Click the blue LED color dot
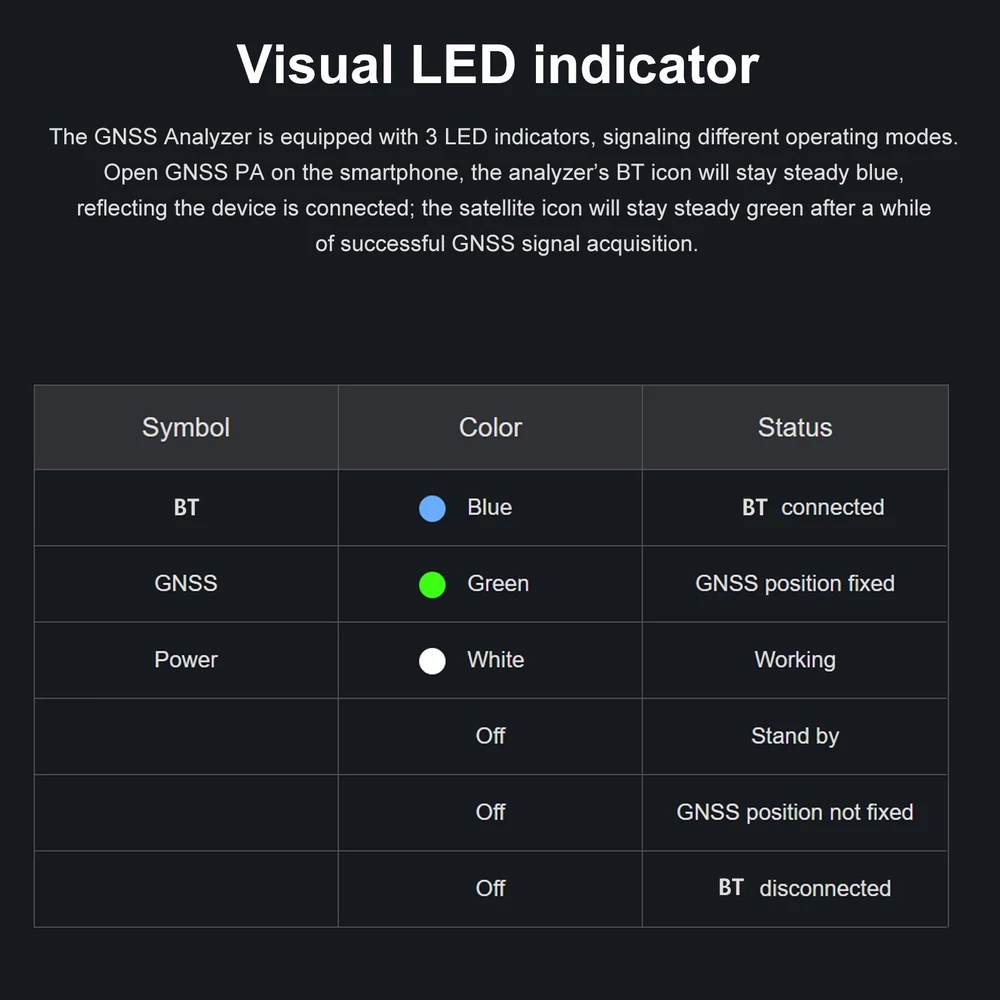 click(x=432, y=508)
